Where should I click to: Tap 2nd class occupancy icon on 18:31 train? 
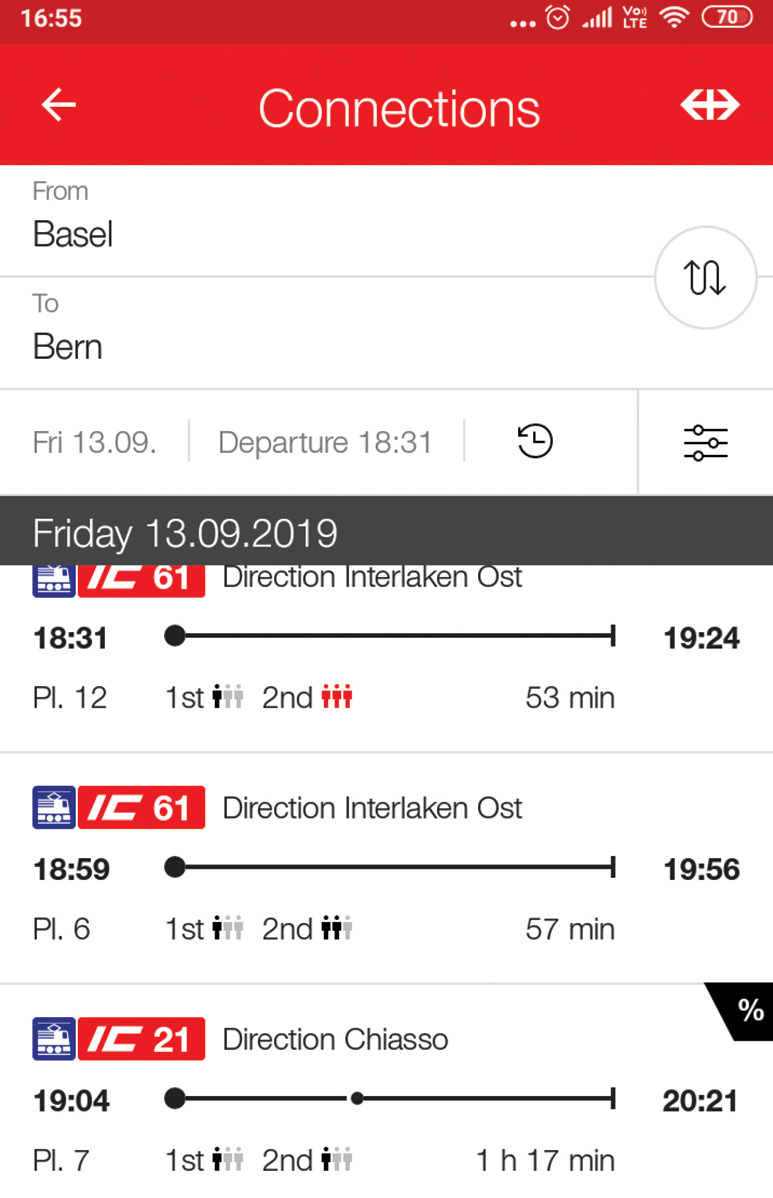[337, 697]
